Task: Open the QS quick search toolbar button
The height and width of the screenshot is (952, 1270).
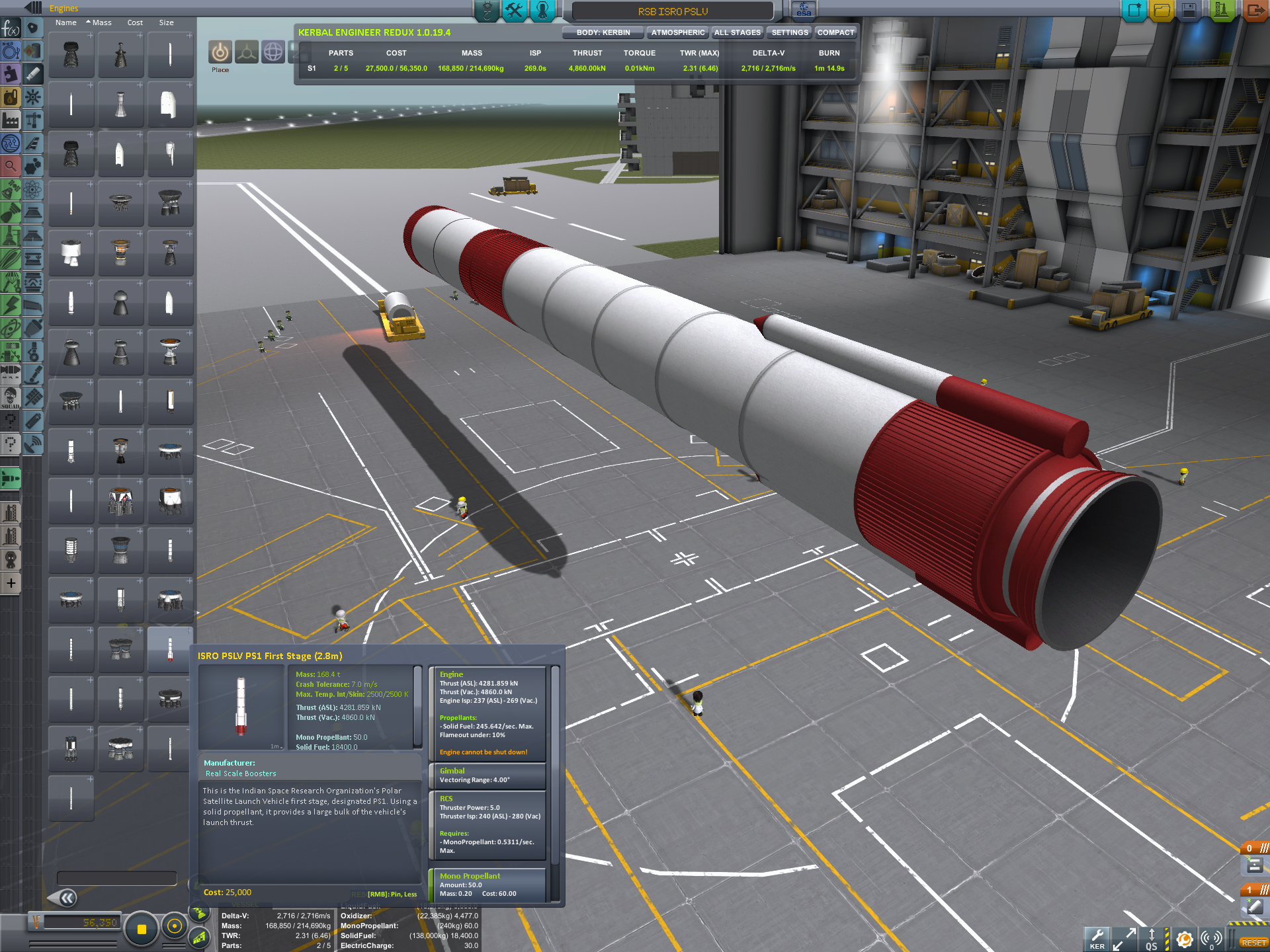Action: 1152,939
